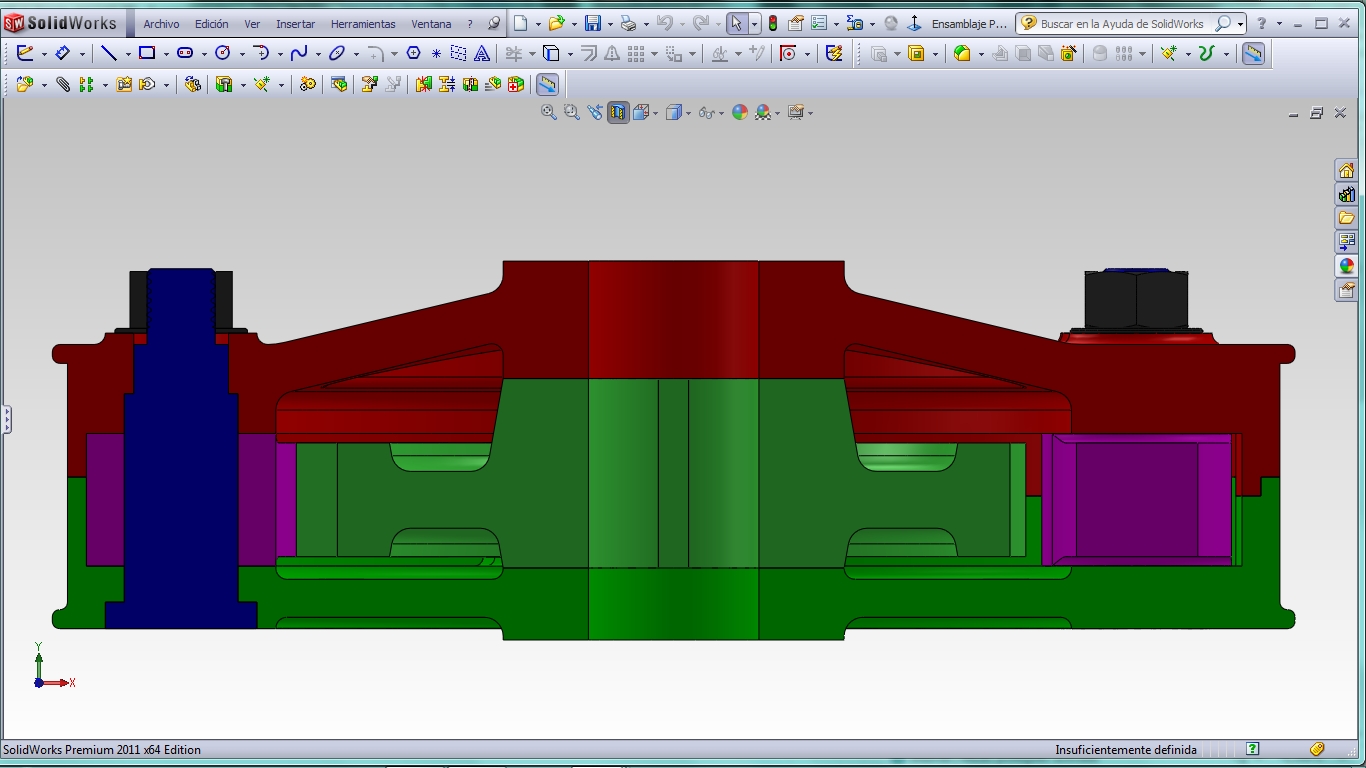Select the Circle sketch tool

click(223, 54)
